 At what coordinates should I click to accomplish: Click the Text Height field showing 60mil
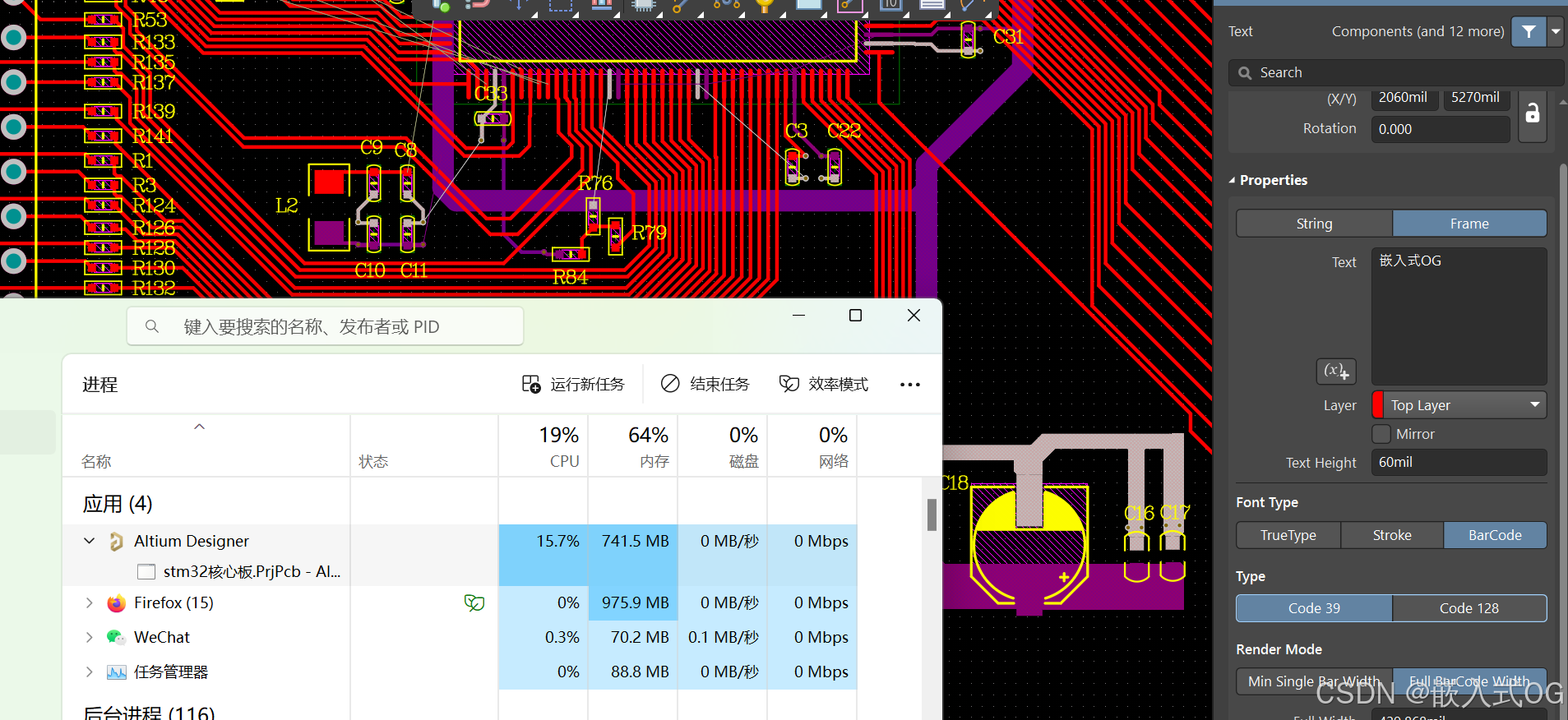coord(1459,462)
